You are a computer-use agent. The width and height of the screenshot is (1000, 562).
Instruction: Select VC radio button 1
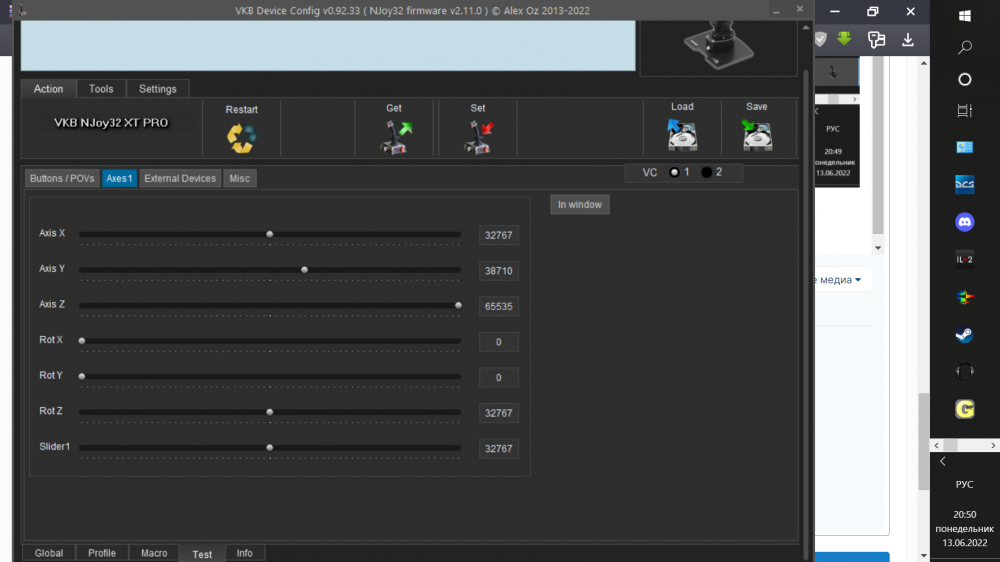click(x=674, y=172)
